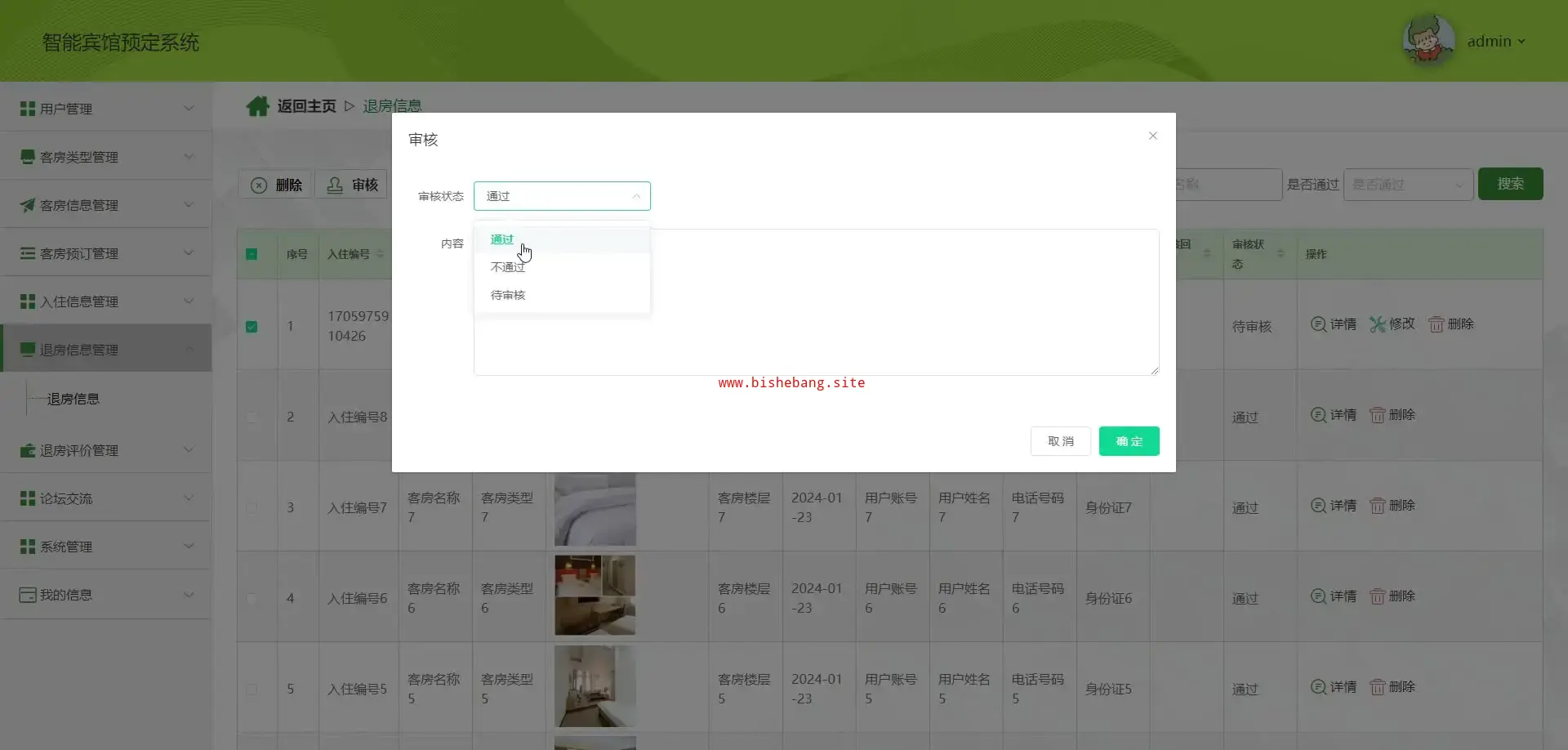Open the 论坛交流 sidebar menu
Viewport: 1568px width, 750px height.
pos(106,498)
